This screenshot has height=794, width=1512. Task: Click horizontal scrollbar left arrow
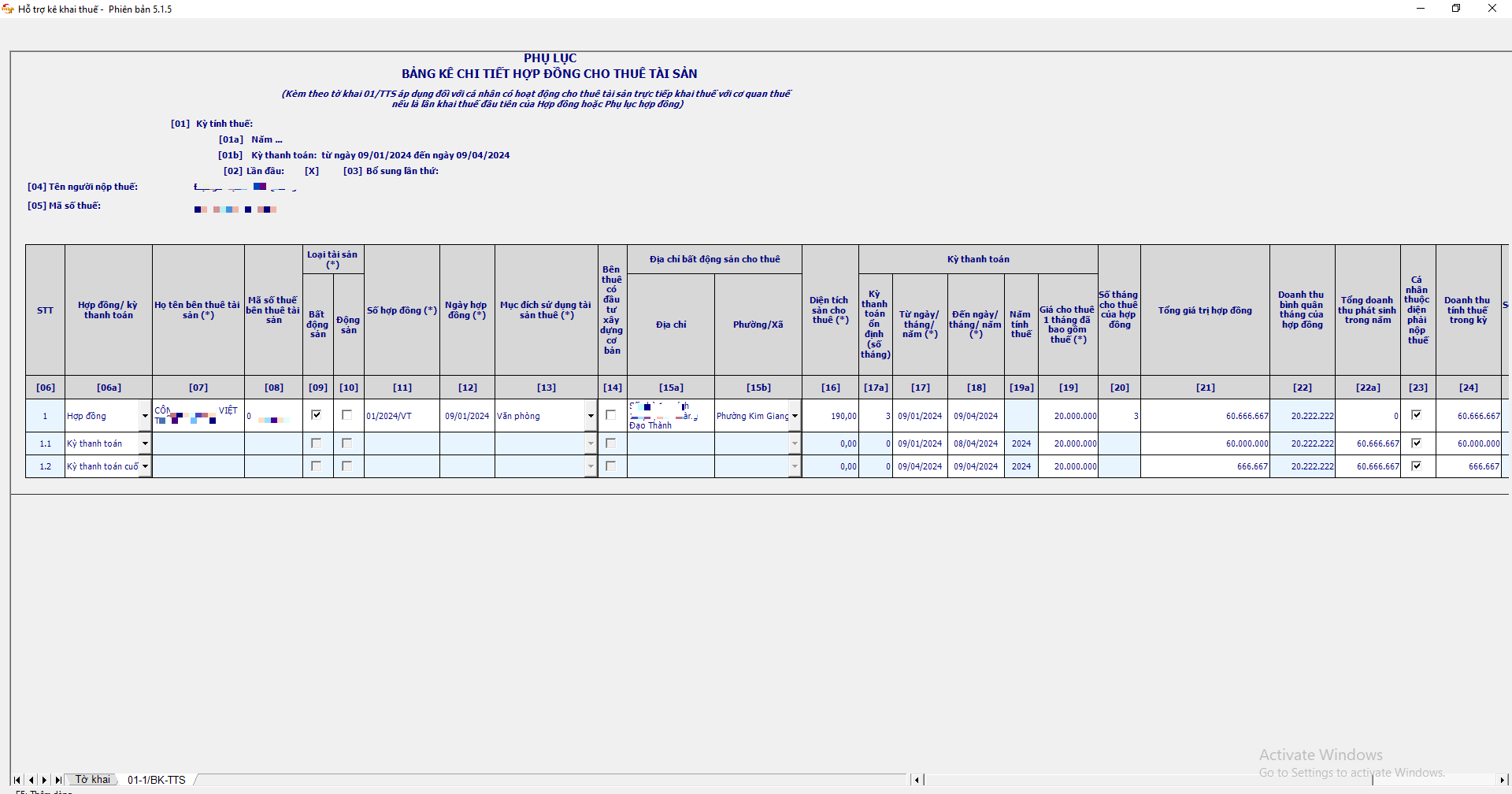(x=916, y=780)
